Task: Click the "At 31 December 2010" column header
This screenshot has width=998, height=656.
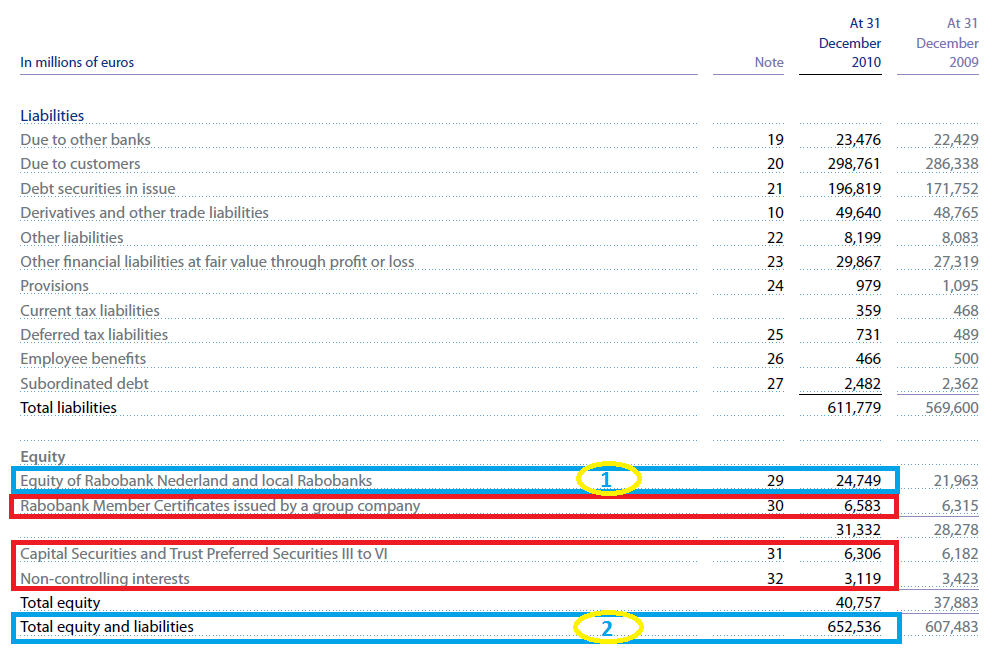Action: pyautogui.click(x=850, y=43)
